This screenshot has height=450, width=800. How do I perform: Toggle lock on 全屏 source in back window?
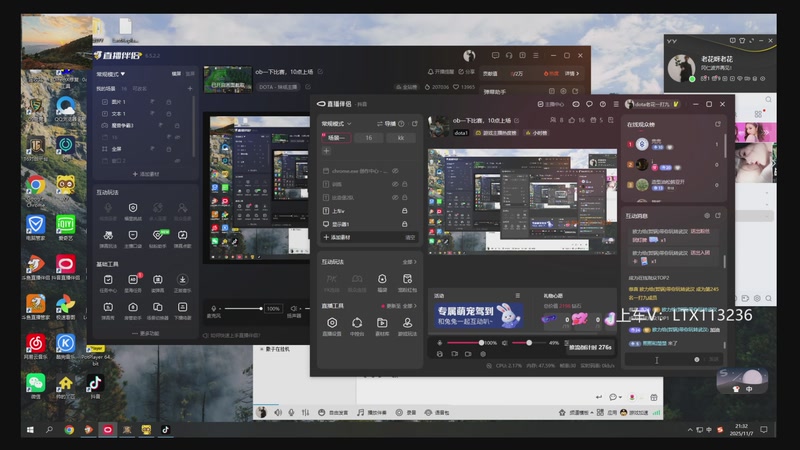tap(168, 149)
